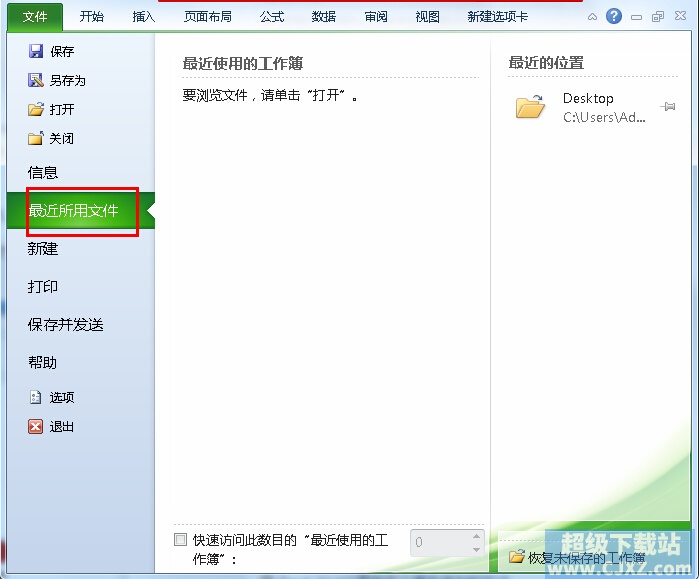Decrease the recent workbooks count spinner
This screenshot has height=579, width=700.
click(x=477, y=549)
